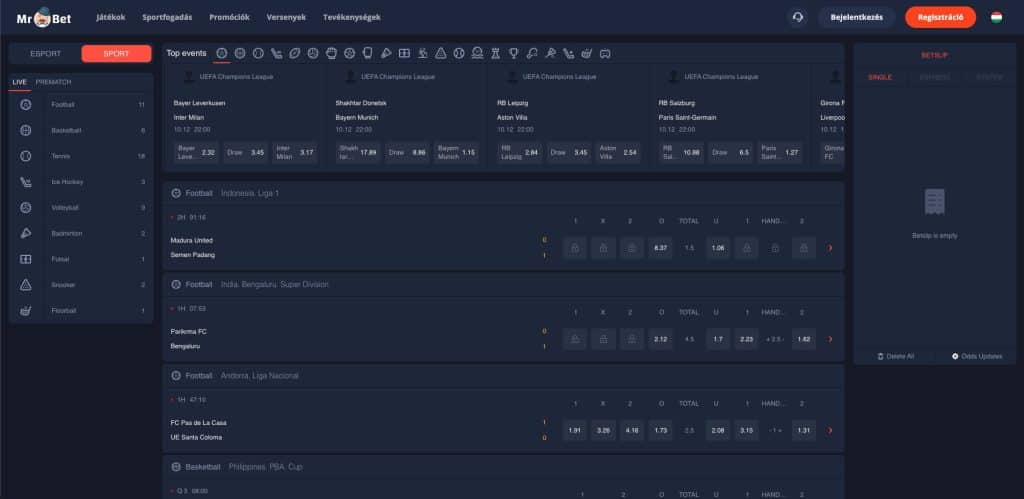Expand more markets for Madura United match

[830, 248]
